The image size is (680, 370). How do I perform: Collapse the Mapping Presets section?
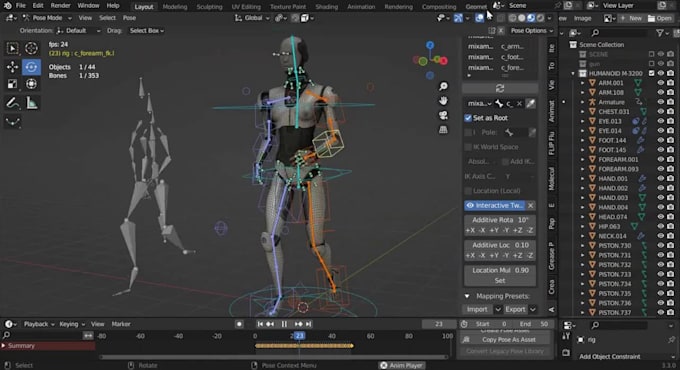[x=467, y=296]
